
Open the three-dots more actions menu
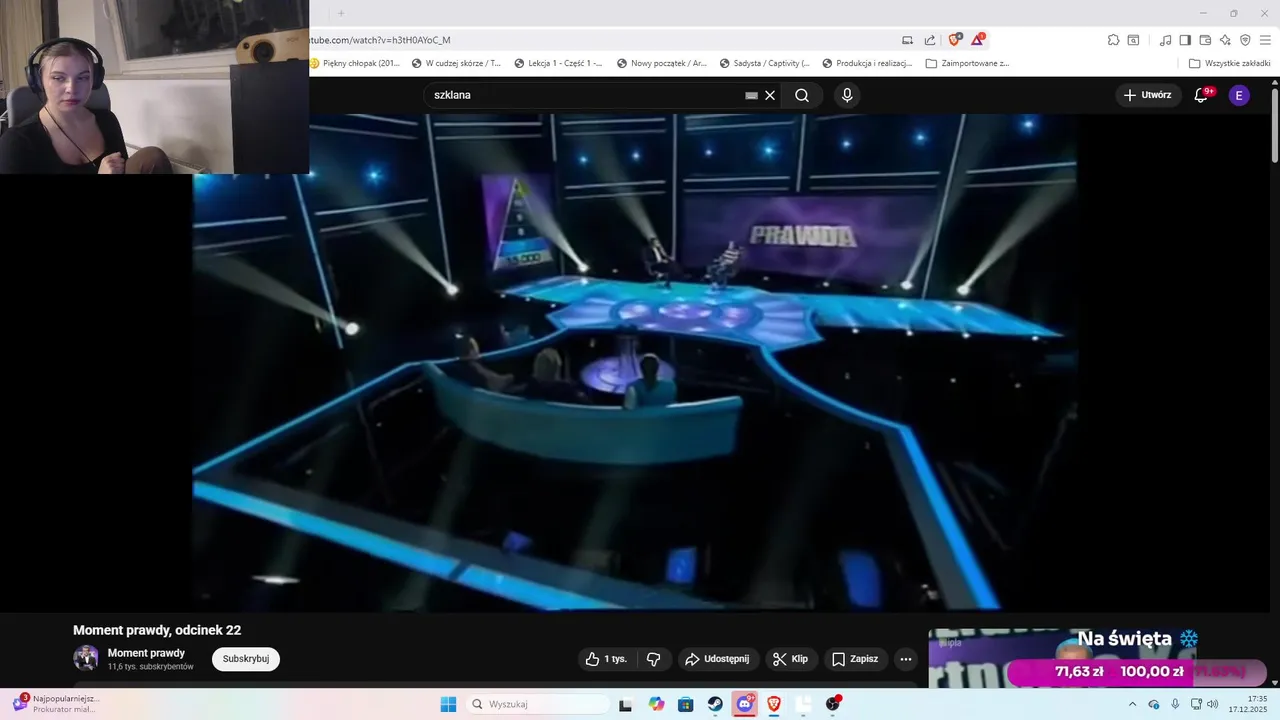coord(905,659)
